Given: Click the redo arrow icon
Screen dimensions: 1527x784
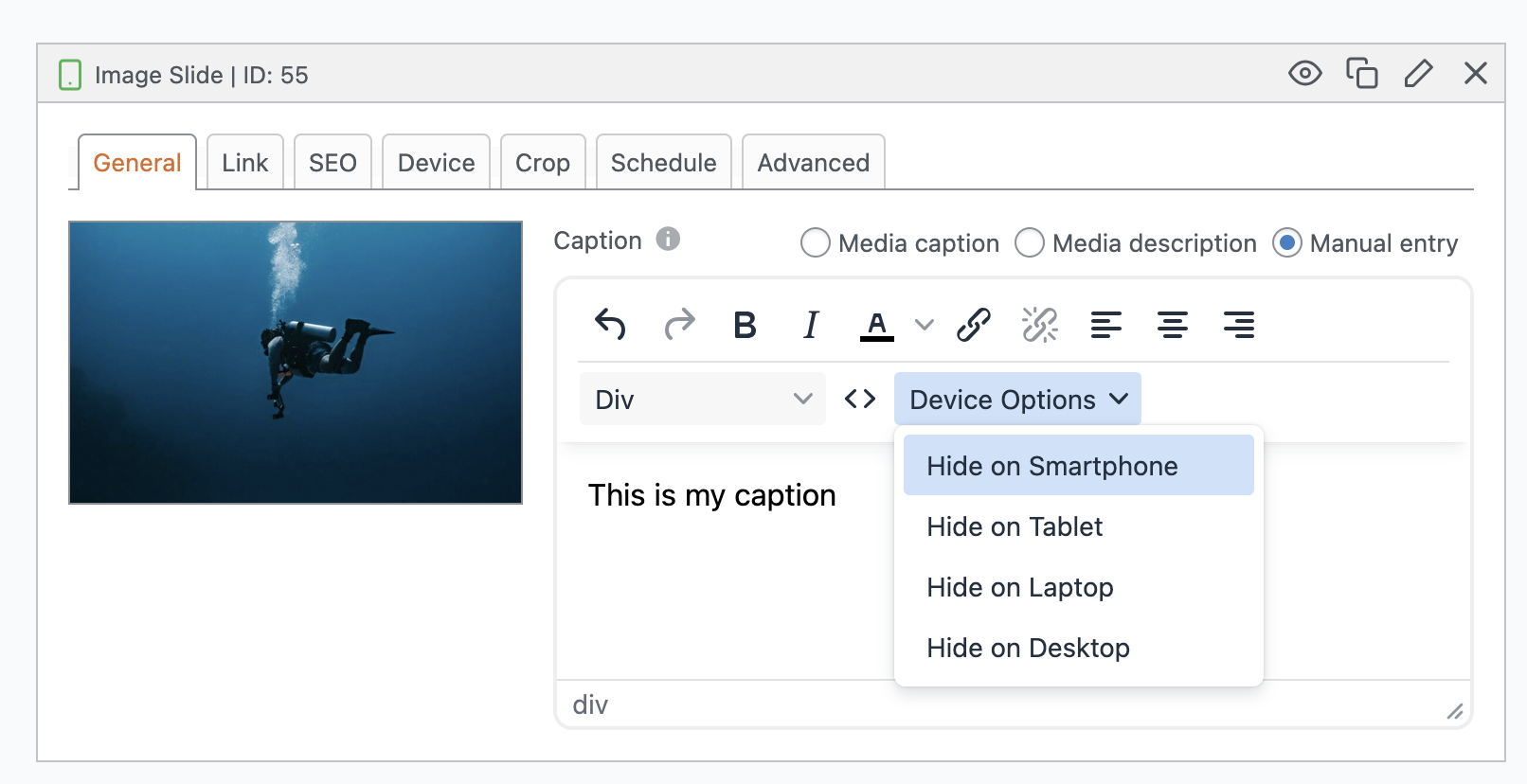Looking at the screenshot, I should (x=679, y=325).
